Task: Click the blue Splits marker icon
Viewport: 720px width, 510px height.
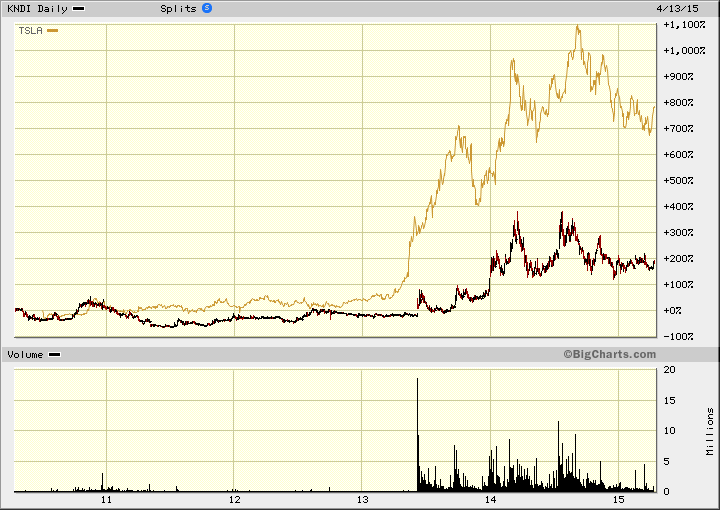Action: 207,8
